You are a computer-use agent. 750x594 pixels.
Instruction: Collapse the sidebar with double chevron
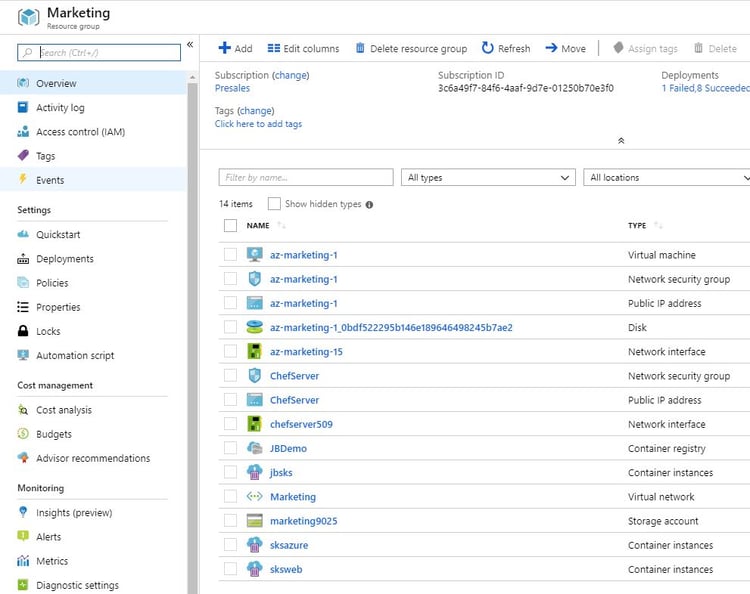click(190, 44)
